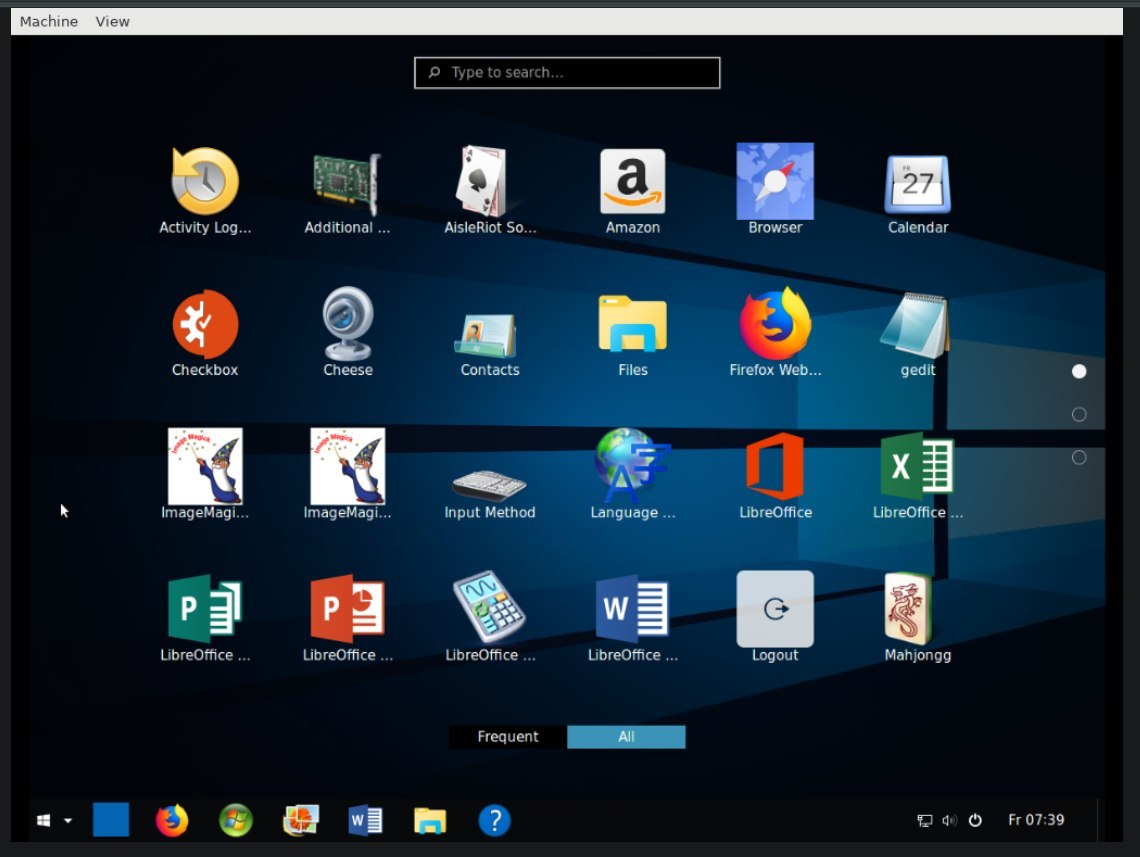Click the network status tray icon

point(924,821)
